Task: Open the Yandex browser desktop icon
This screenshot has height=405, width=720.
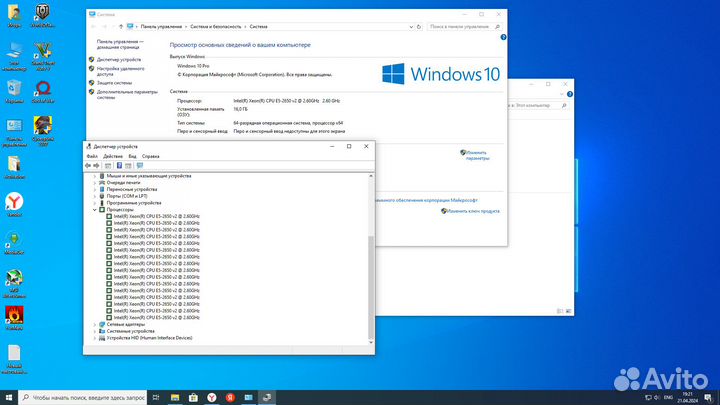Action: click(x=14, y=202)
